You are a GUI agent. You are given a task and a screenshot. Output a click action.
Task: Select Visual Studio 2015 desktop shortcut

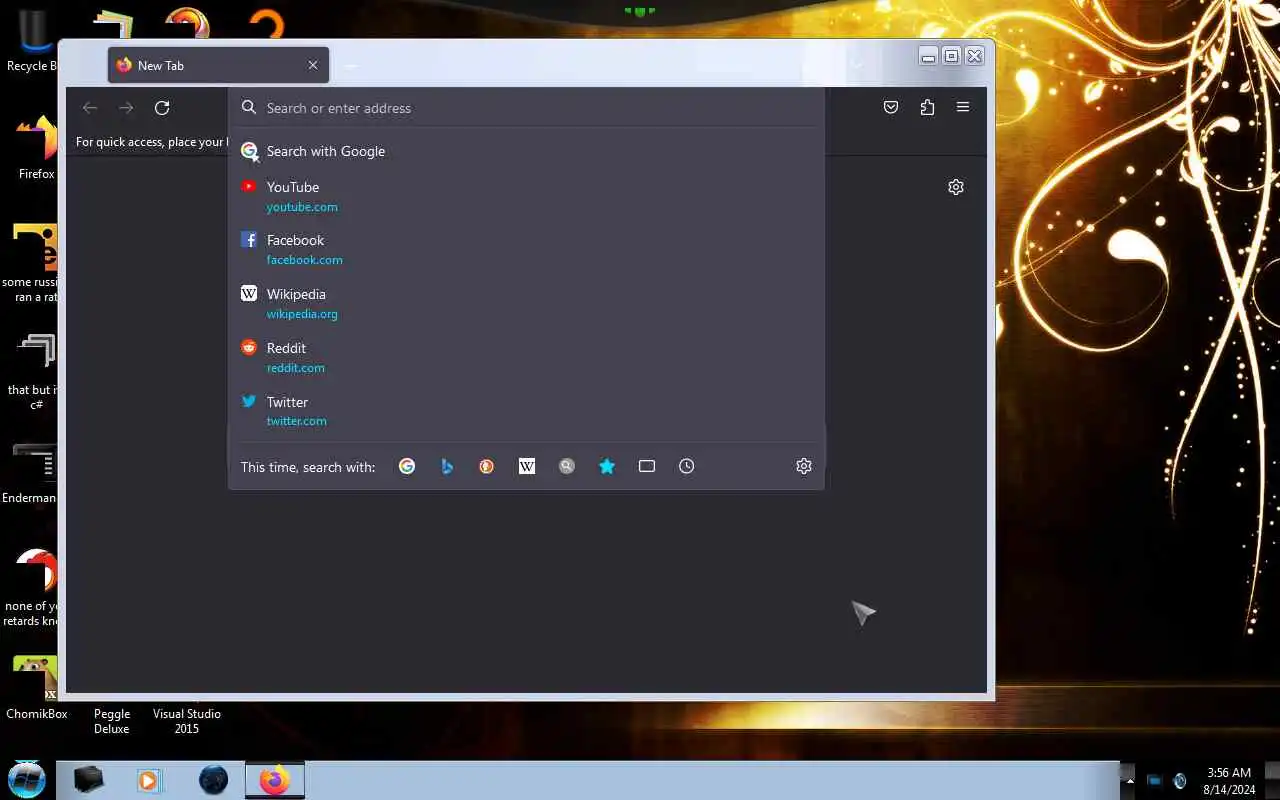coord(186,721)
